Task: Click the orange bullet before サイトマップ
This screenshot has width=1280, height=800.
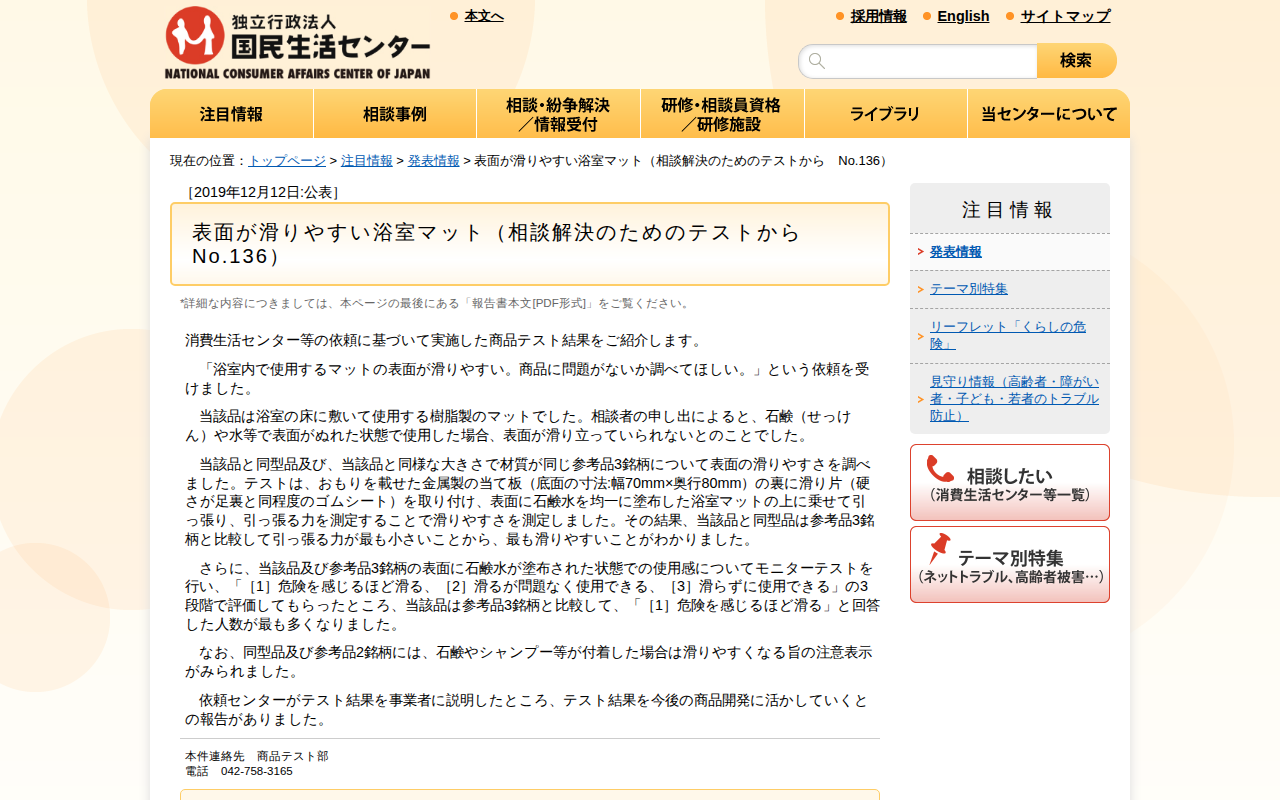Action: coord(1010,16)
